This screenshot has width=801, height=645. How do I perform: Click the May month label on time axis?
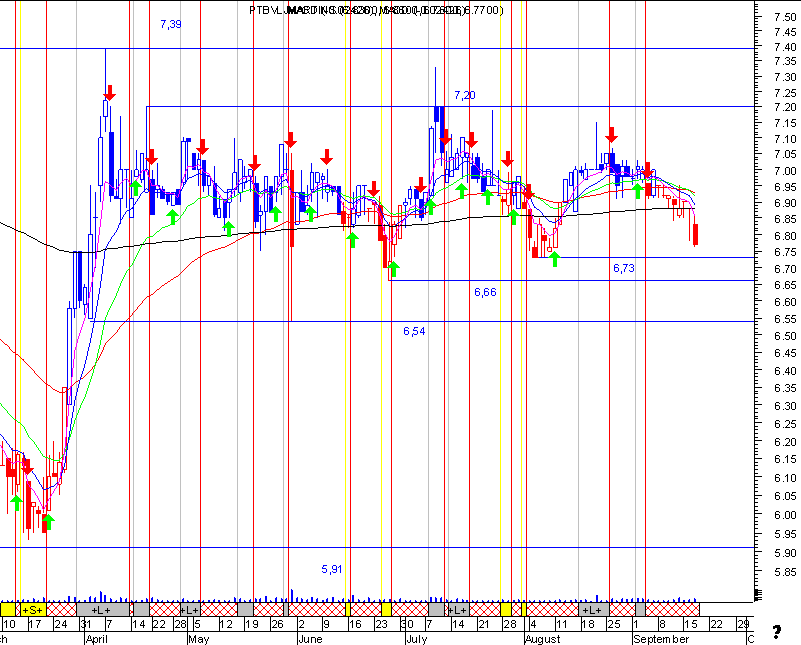click(199, 639)
